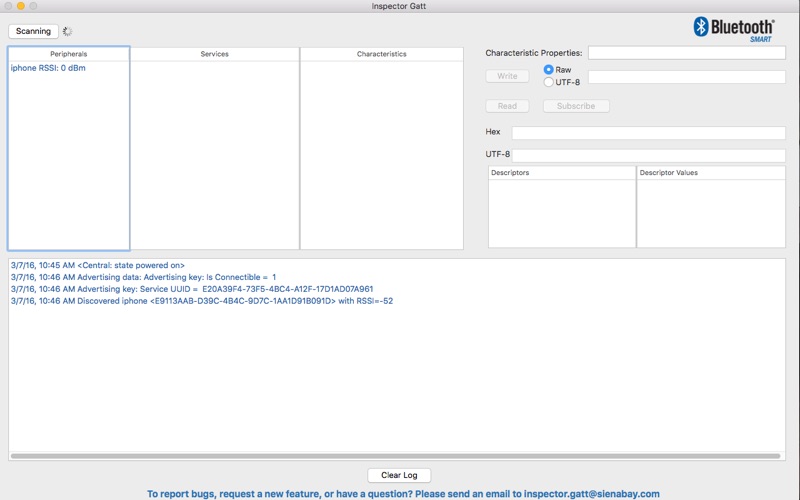800x500 pixels.
Task: Click the log horizontal scrollbar
Action: coord(395,456)
